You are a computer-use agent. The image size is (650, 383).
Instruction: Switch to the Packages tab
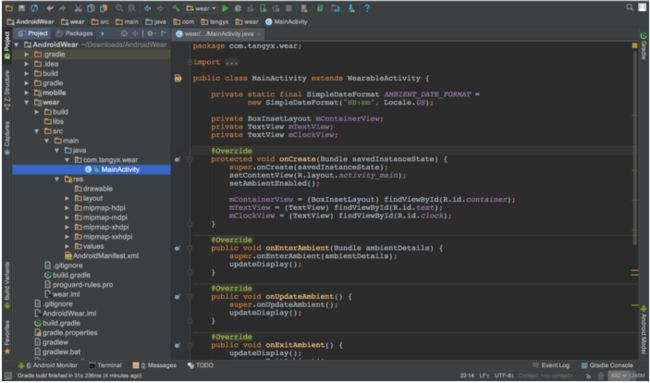coord(74,33)
